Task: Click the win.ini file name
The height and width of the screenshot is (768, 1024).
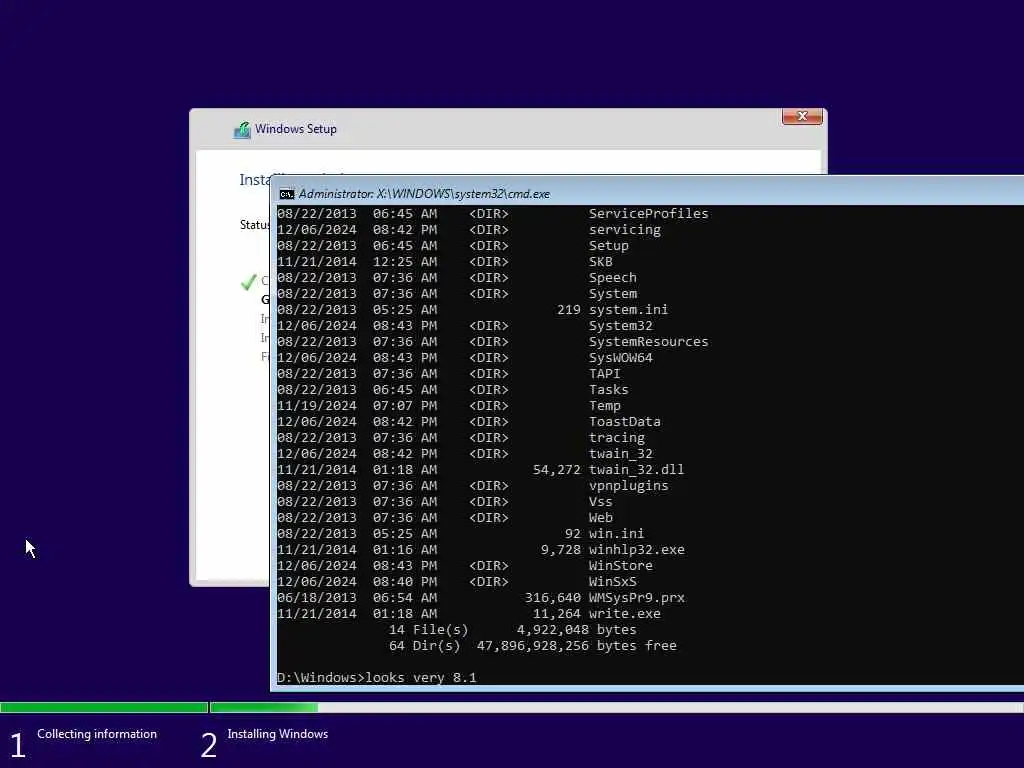Action: pyautogui.click(x=616, y=534)
